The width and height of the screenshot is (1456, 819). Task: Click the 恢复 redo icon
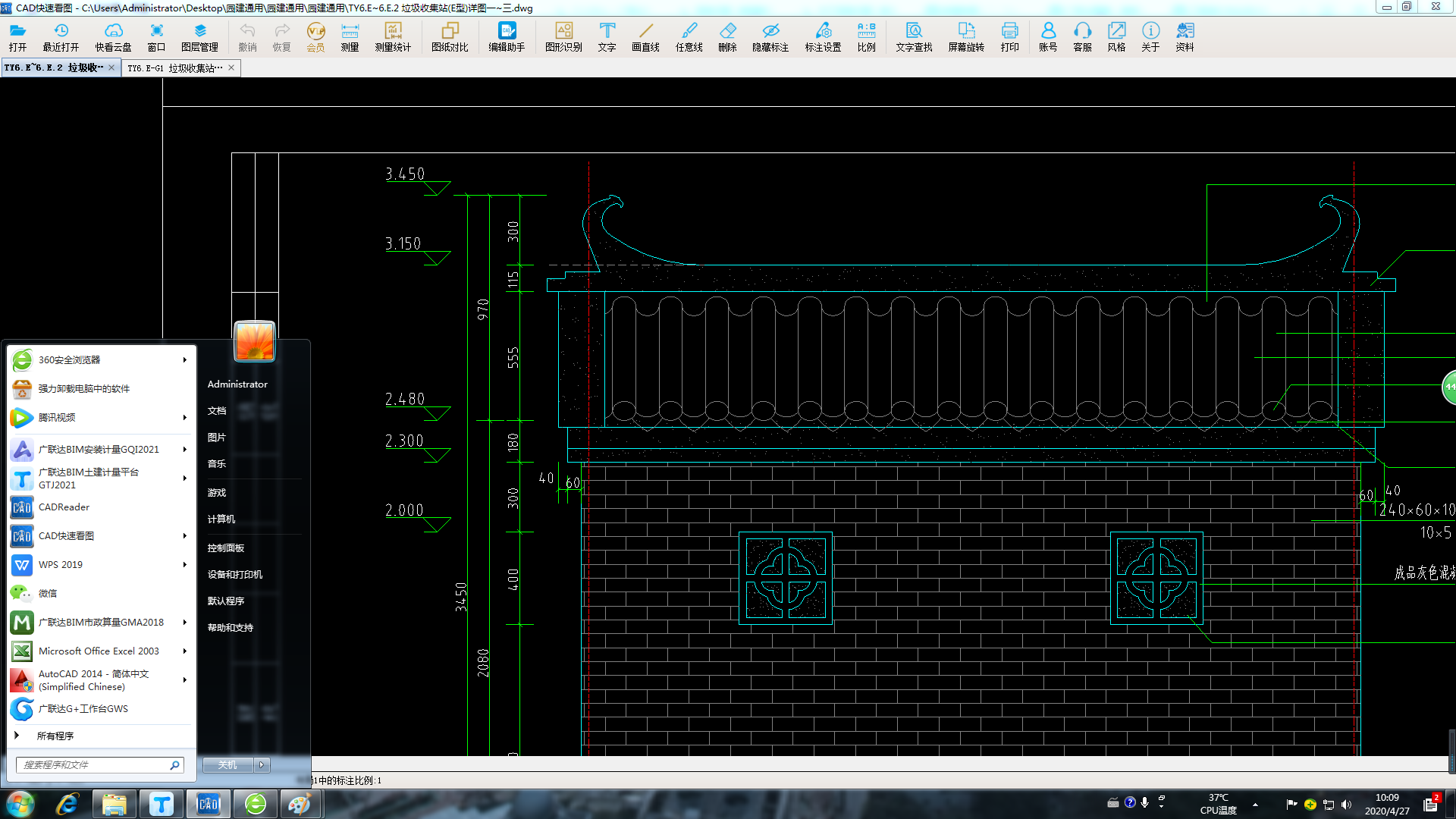pos(281,36)
